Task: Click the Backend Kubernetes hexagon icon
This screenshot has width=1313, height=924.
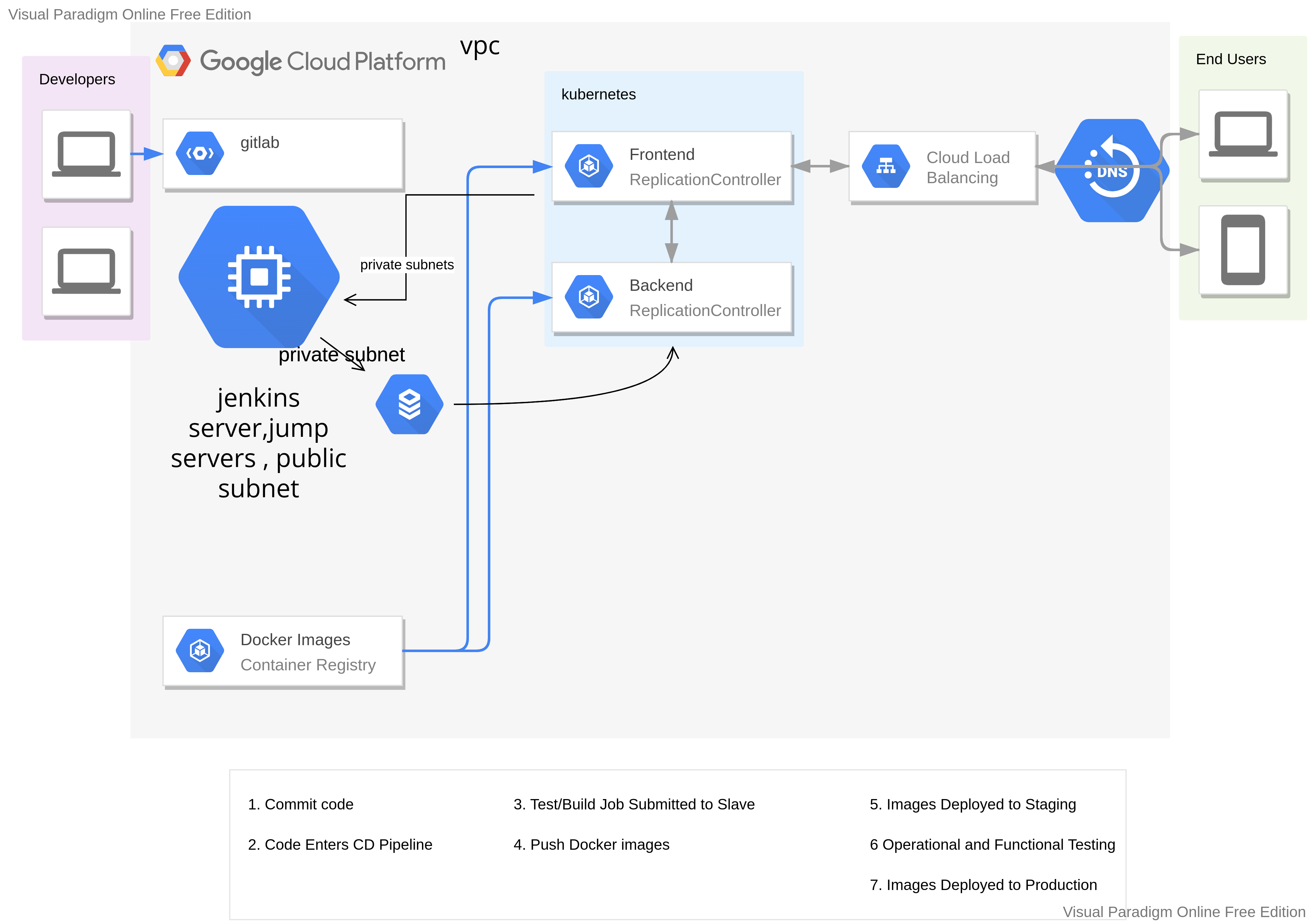Action: [x=589, y=297]
